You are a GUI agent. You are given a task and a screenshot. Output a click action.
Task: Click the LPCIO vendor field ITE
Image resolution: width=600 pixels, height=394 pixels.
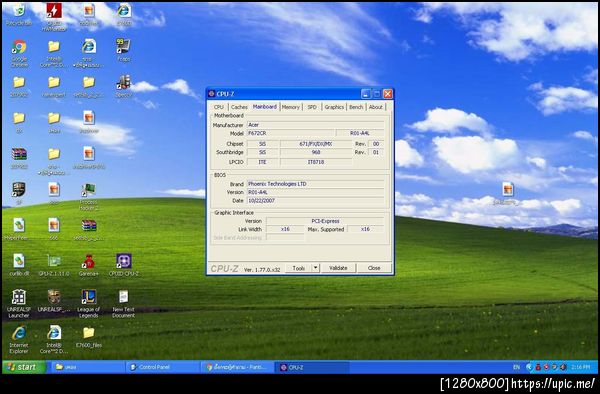pyautogui.click(x=262, y=162)
